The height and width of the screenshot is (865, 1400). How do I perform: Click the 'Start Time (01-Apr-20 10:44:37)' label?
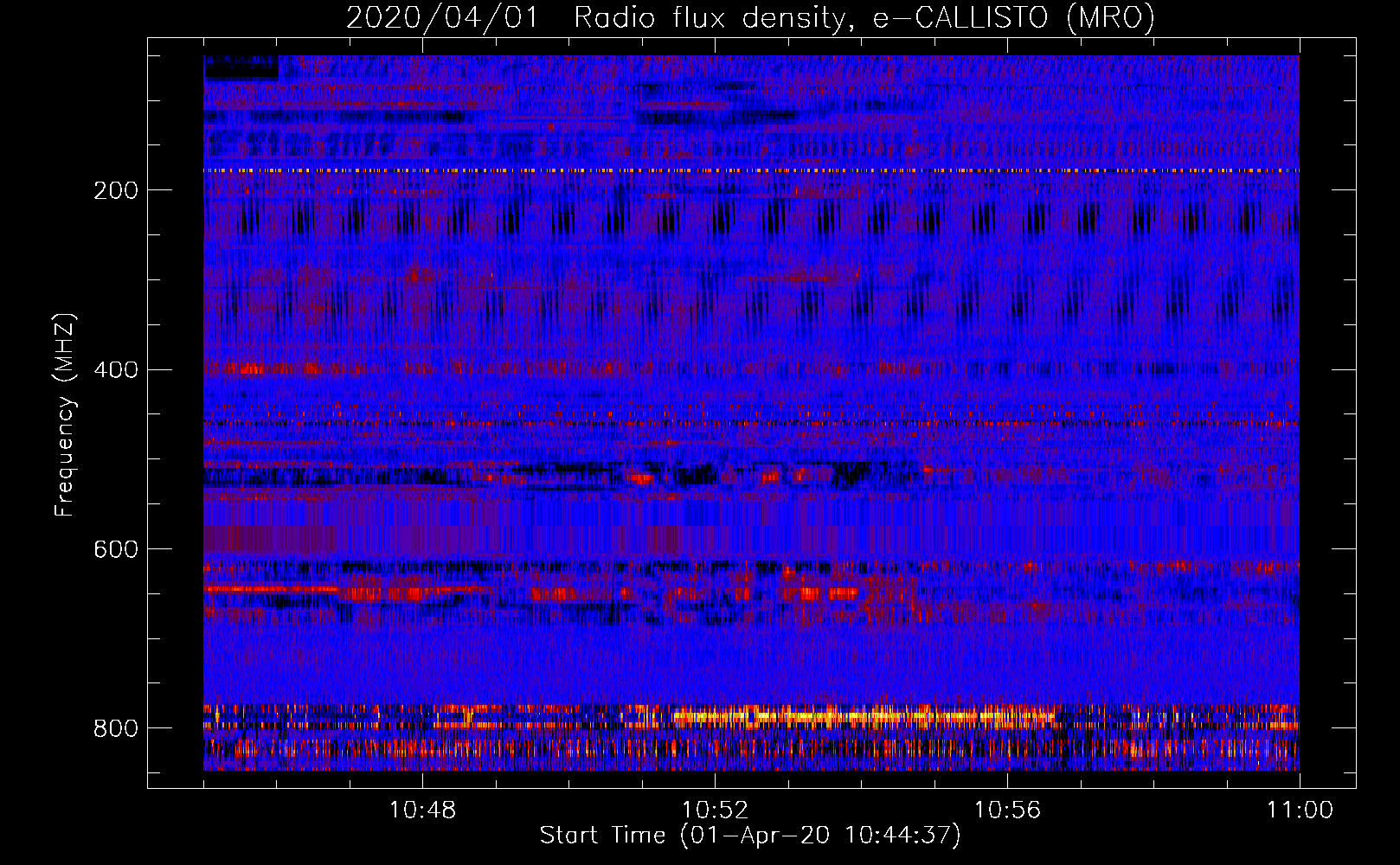750,836
